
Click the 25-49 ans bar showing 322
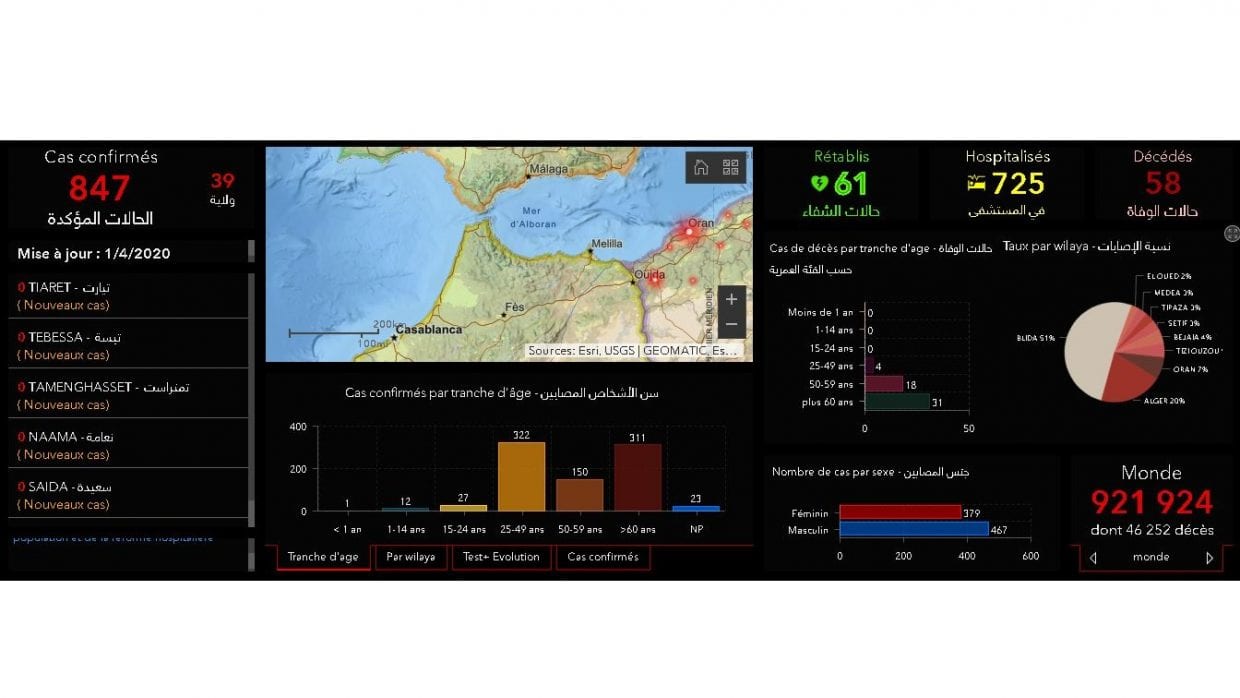(521, 476)
